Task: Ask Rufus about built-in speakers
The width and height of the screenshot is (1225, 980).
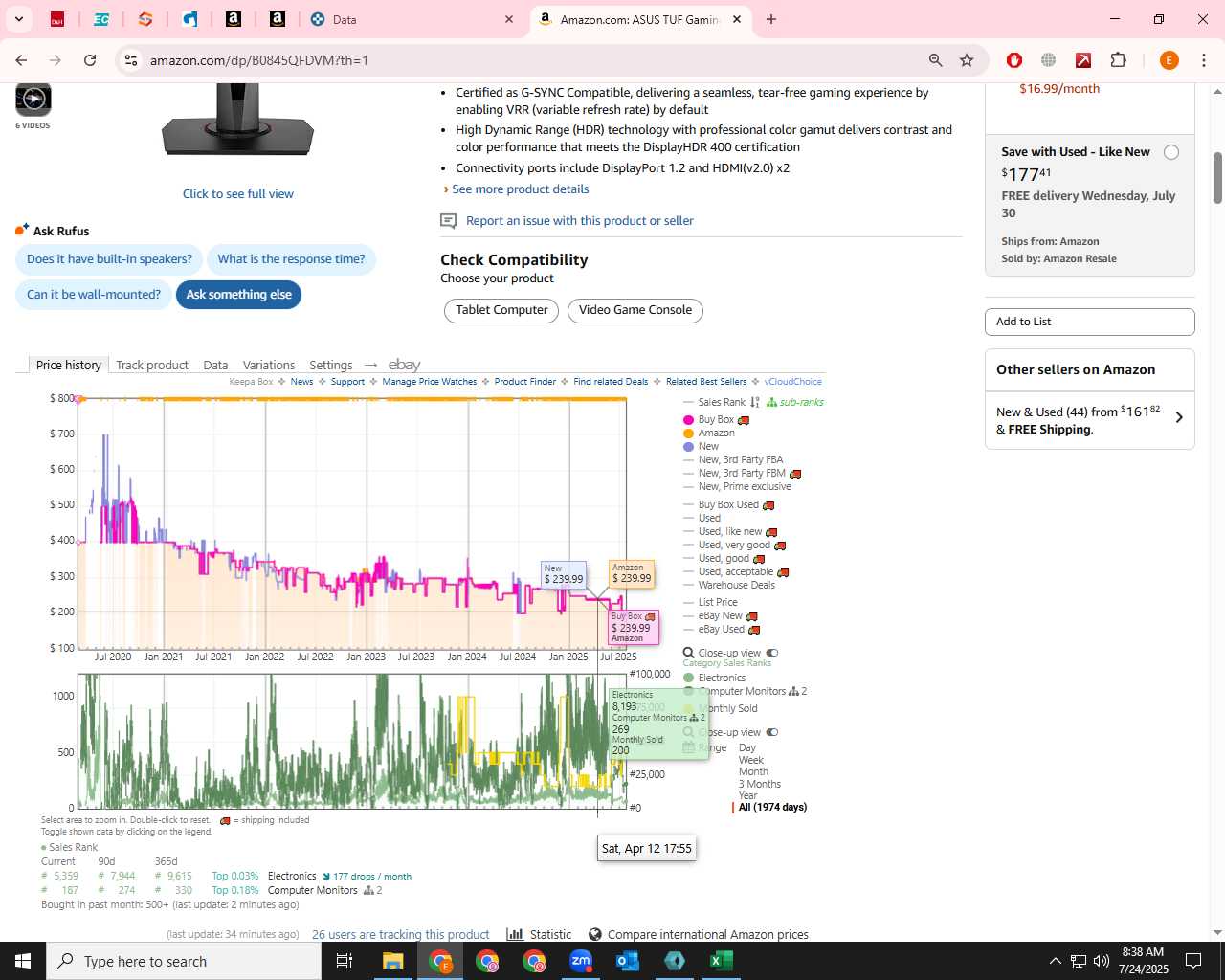Action: coord(109,259)
